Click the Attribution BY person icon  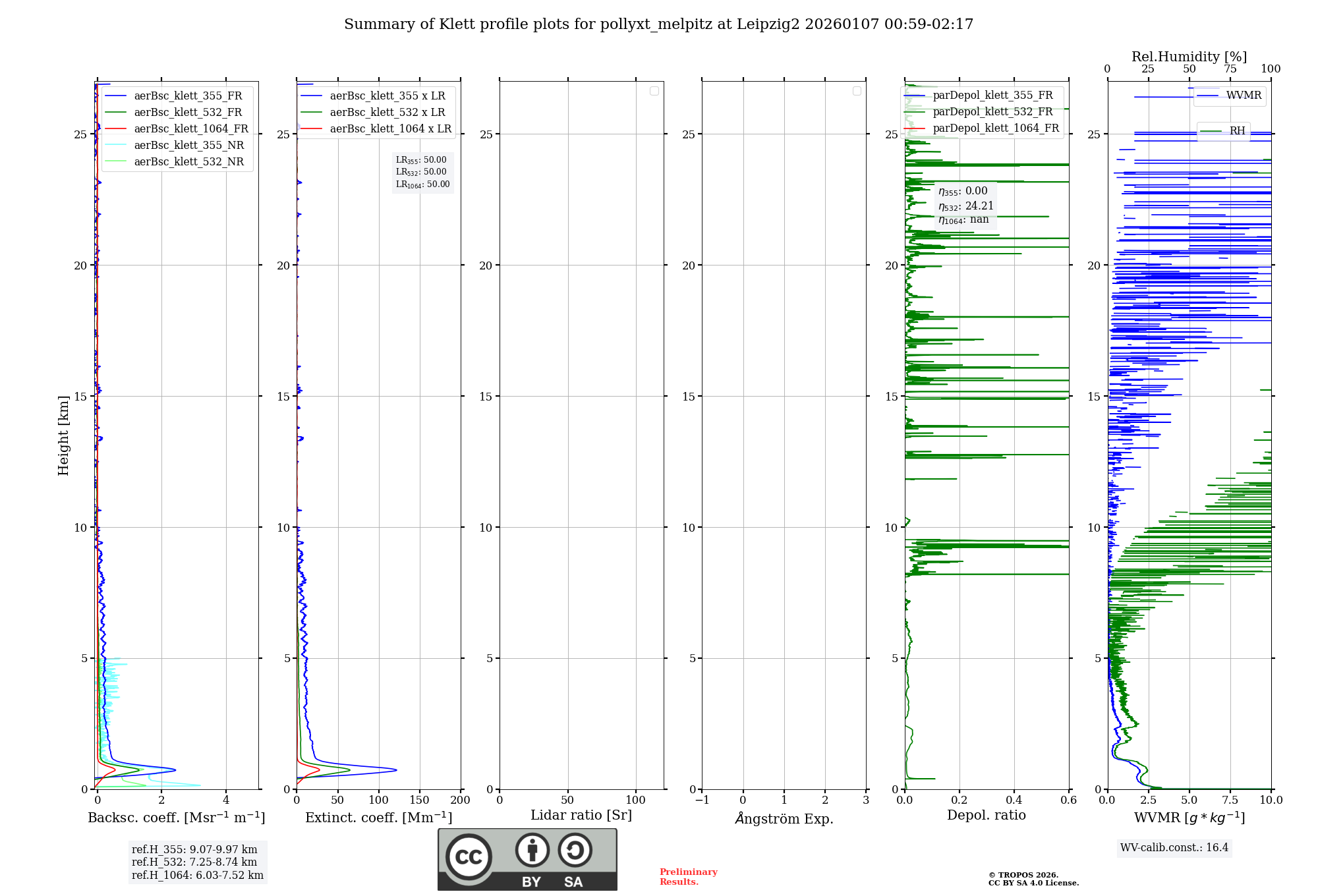pyautogui.click(x=532, y=850)
